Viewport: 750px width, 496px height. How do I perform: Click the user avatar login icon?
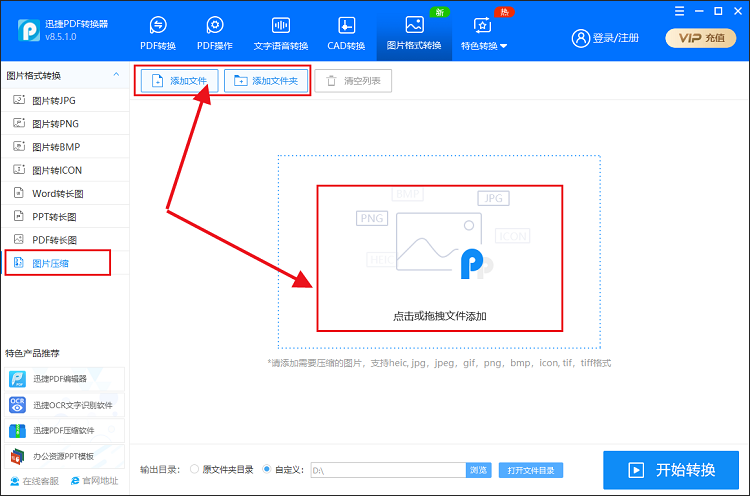(x=581, y=38)
